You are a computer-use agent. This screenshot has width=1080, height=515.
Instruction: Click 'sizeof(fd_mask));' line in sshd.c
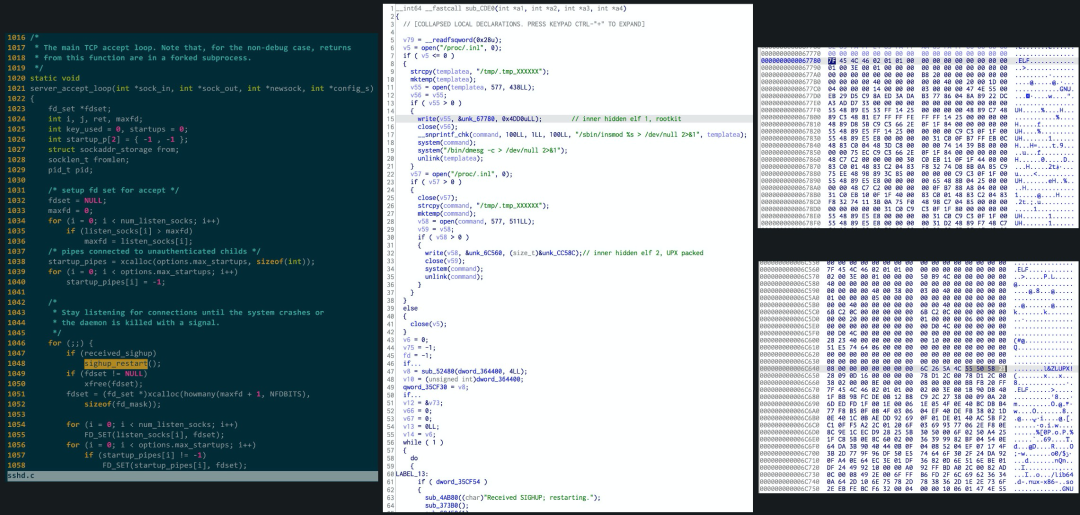pos(121,404)
